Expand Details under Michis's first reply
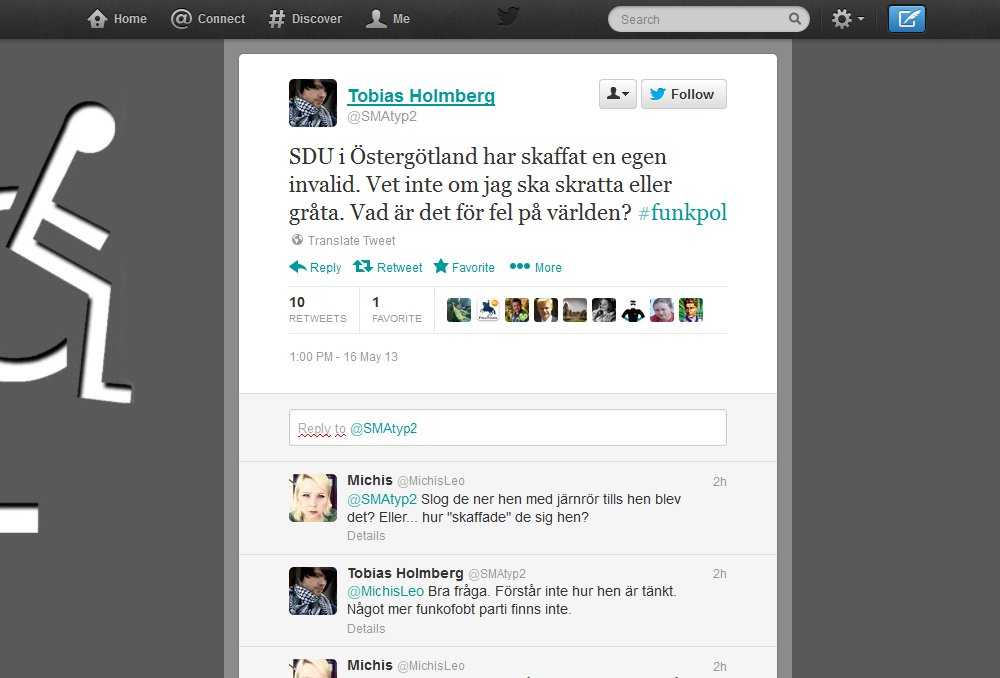The height and width of the screenshot is (678, 1000). [366, 536]
